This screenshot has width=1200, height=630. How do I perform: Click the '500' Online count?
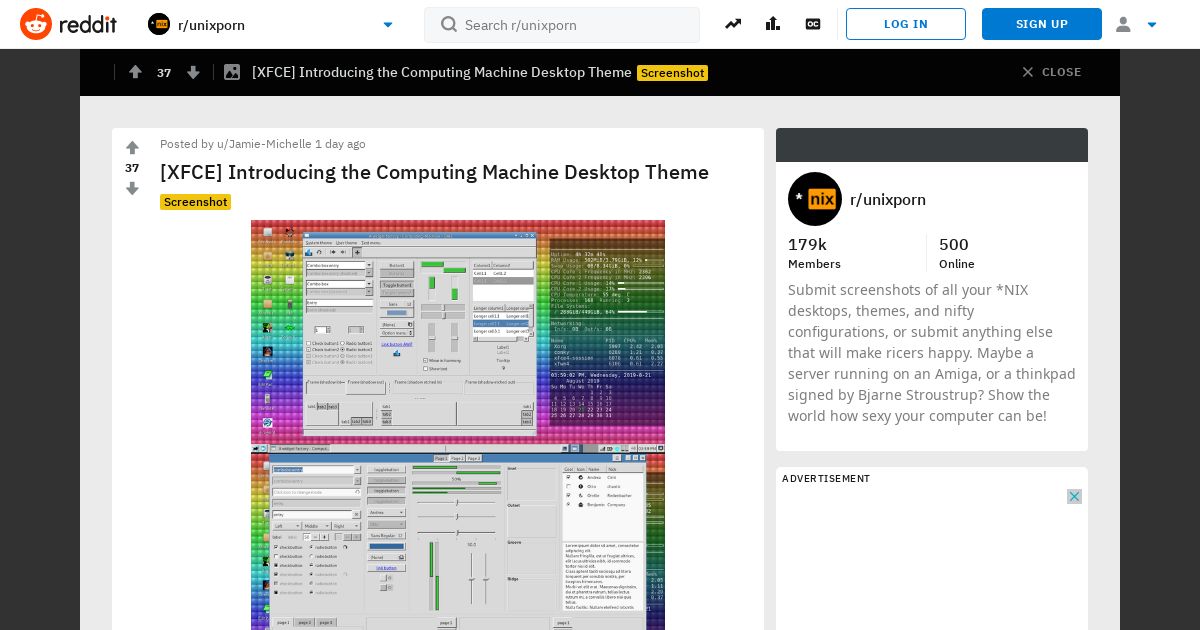pyautogui.click(x=954, y=244)
